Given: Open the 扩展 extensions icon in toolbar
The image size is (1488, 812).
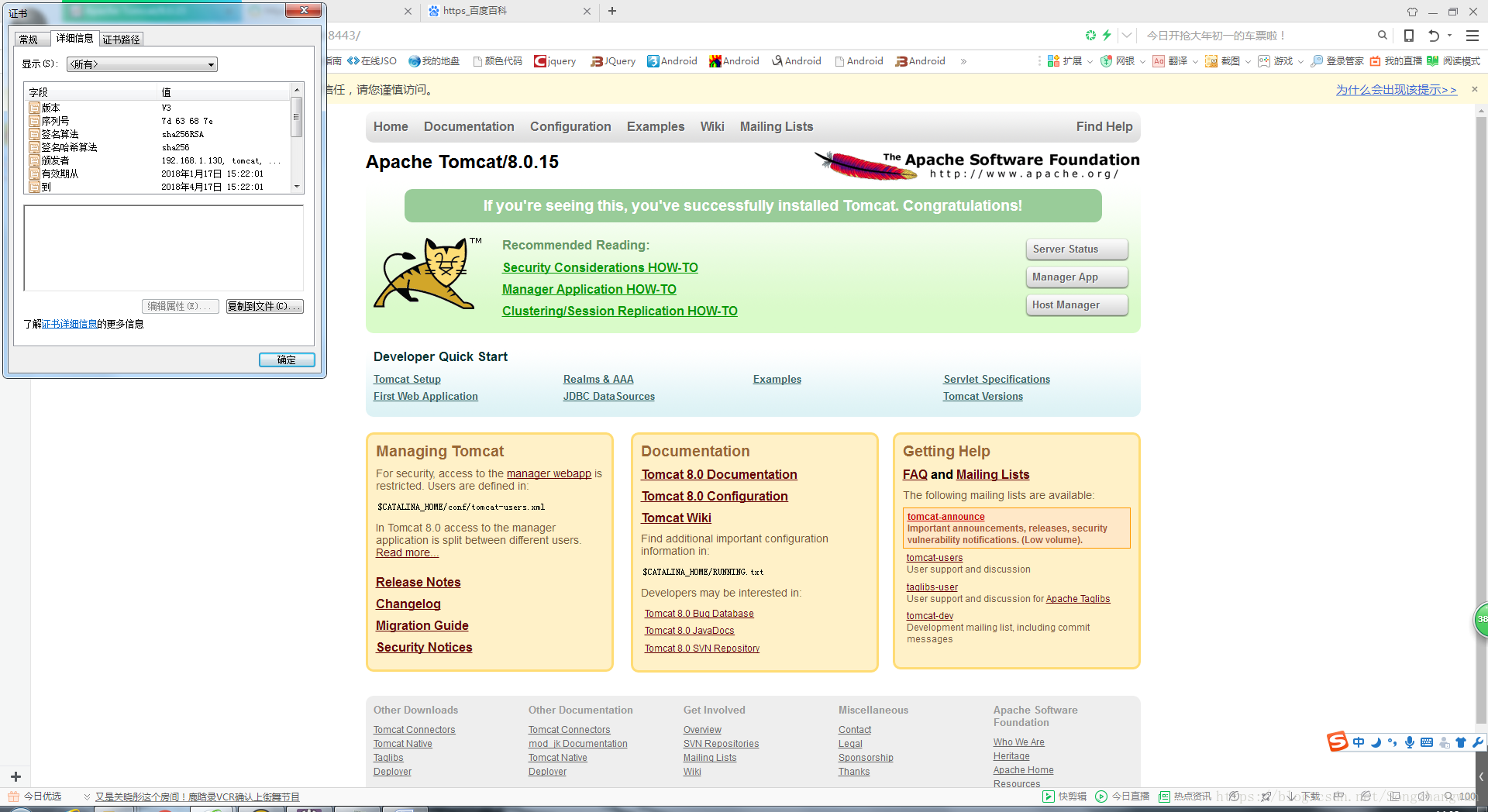Looking at the screenshot, I should point(1053,61).
